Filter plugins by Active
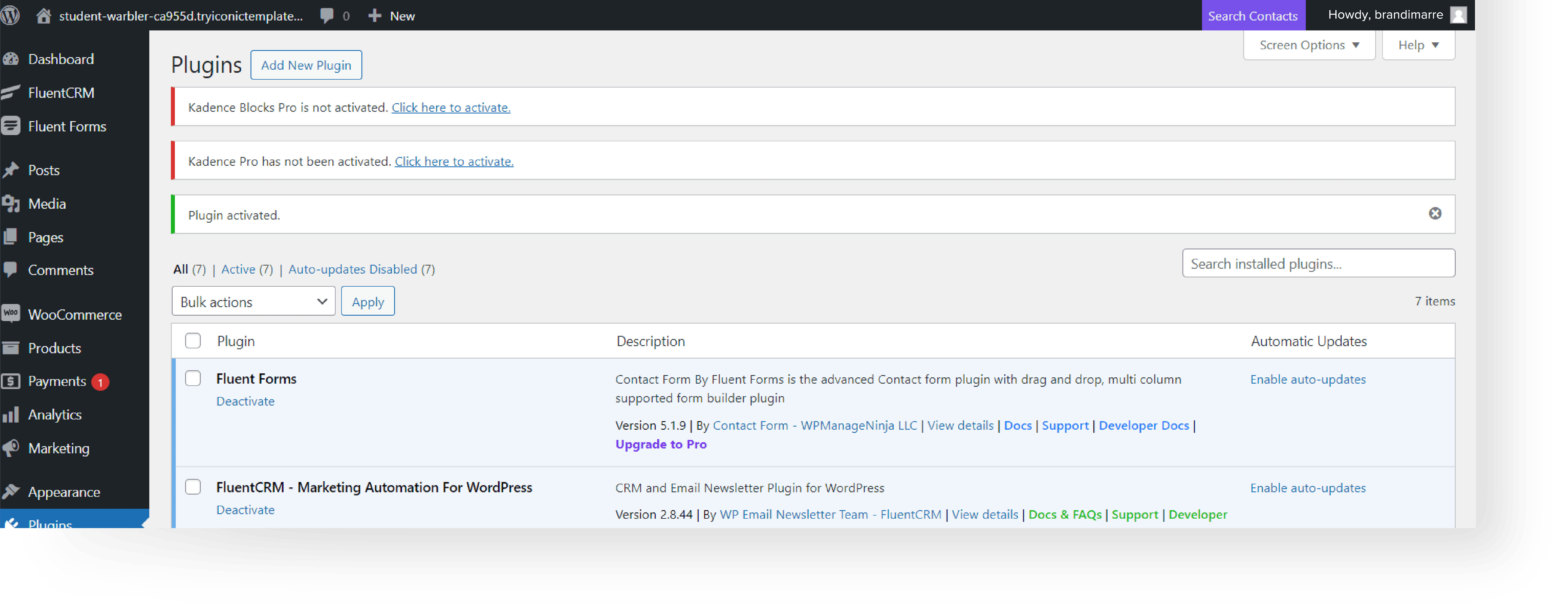This screenshot has height=606, width=1568. 238,269
